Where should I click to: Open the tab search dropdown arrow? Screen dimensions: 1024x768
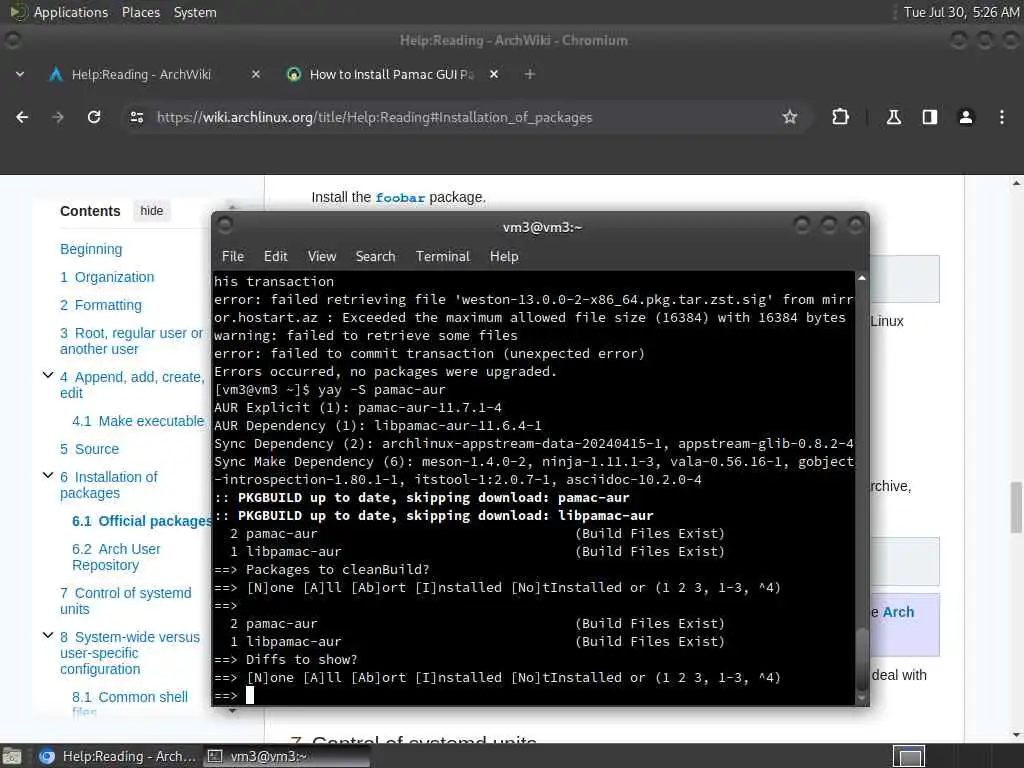click(20, 74)
